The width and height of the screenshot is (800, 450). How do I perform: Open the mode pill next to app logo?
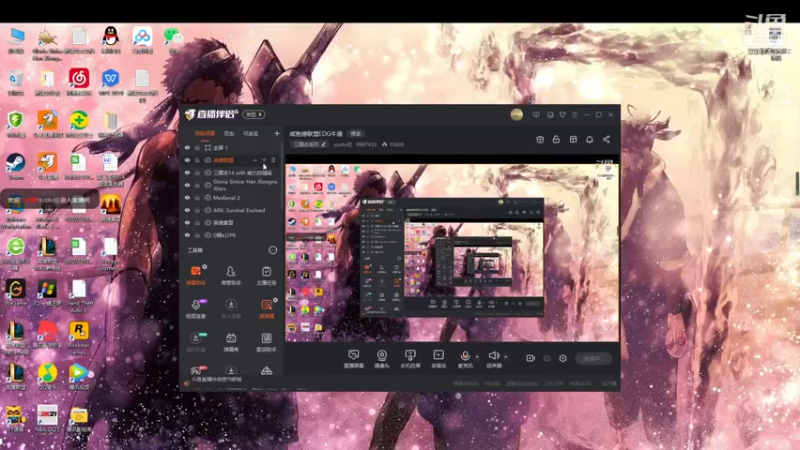point(254,114)
